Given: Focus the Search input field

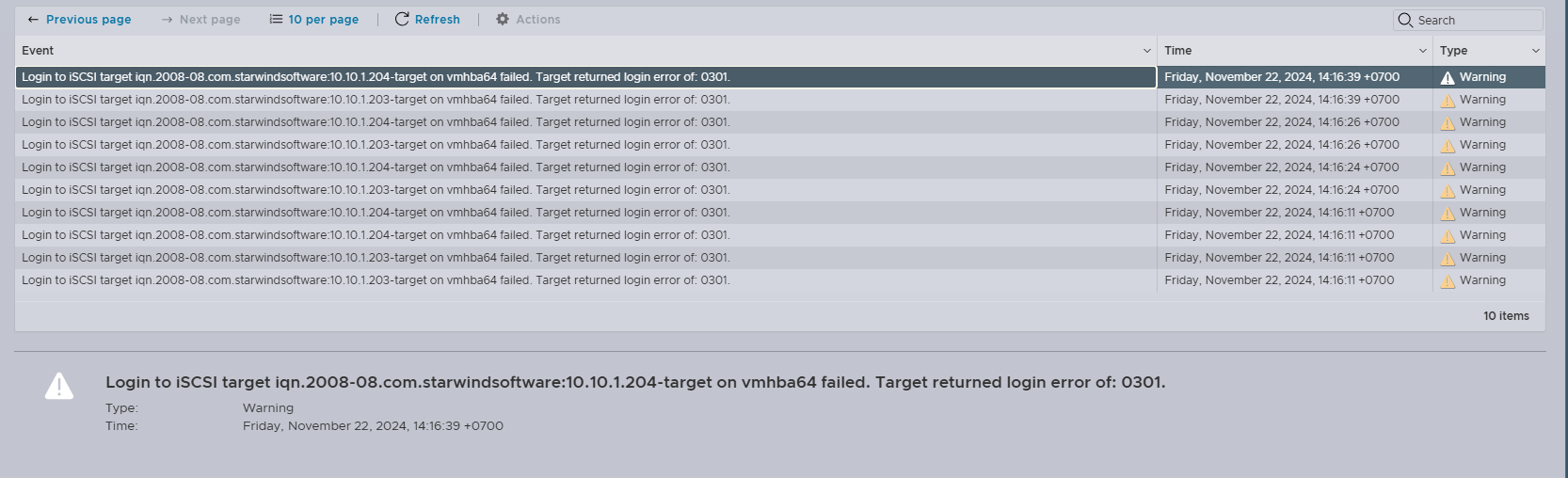Looking at the screenshot, I should (1468, 20).
